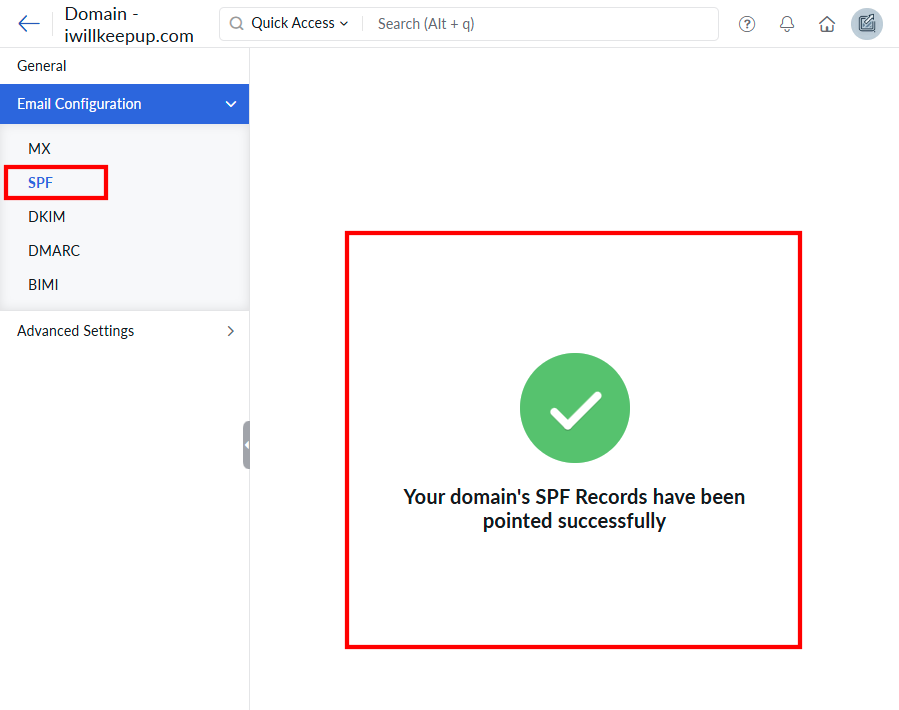The height and width of the screenshot is (710, 899).
Task: Open the notifications bell
Action: (x=787, y=24)
